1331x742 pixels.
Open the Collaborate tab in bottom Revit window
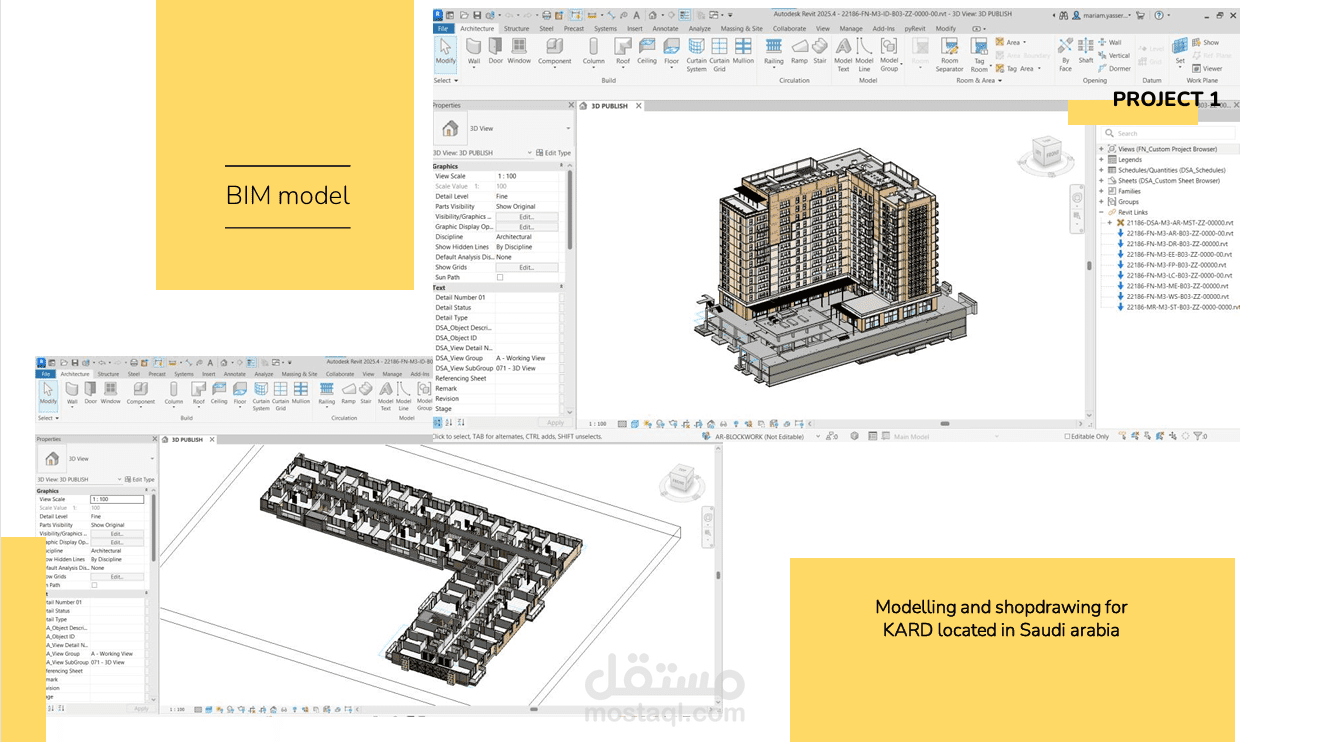340,374
